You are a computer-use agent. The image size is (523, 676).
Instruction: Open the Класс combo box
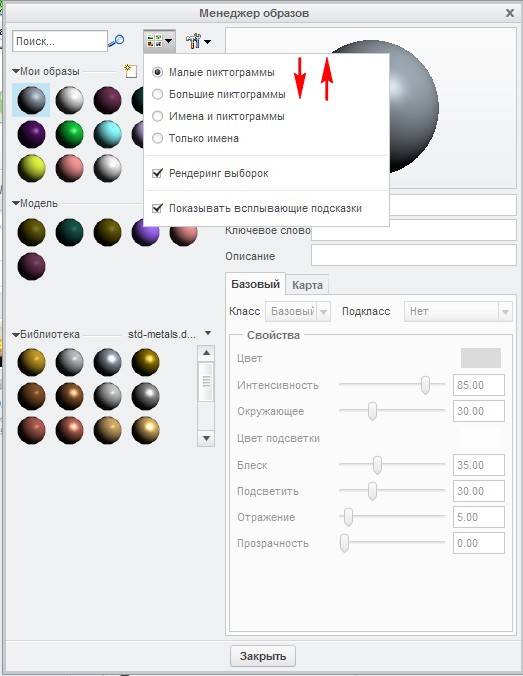pos(298,311)
